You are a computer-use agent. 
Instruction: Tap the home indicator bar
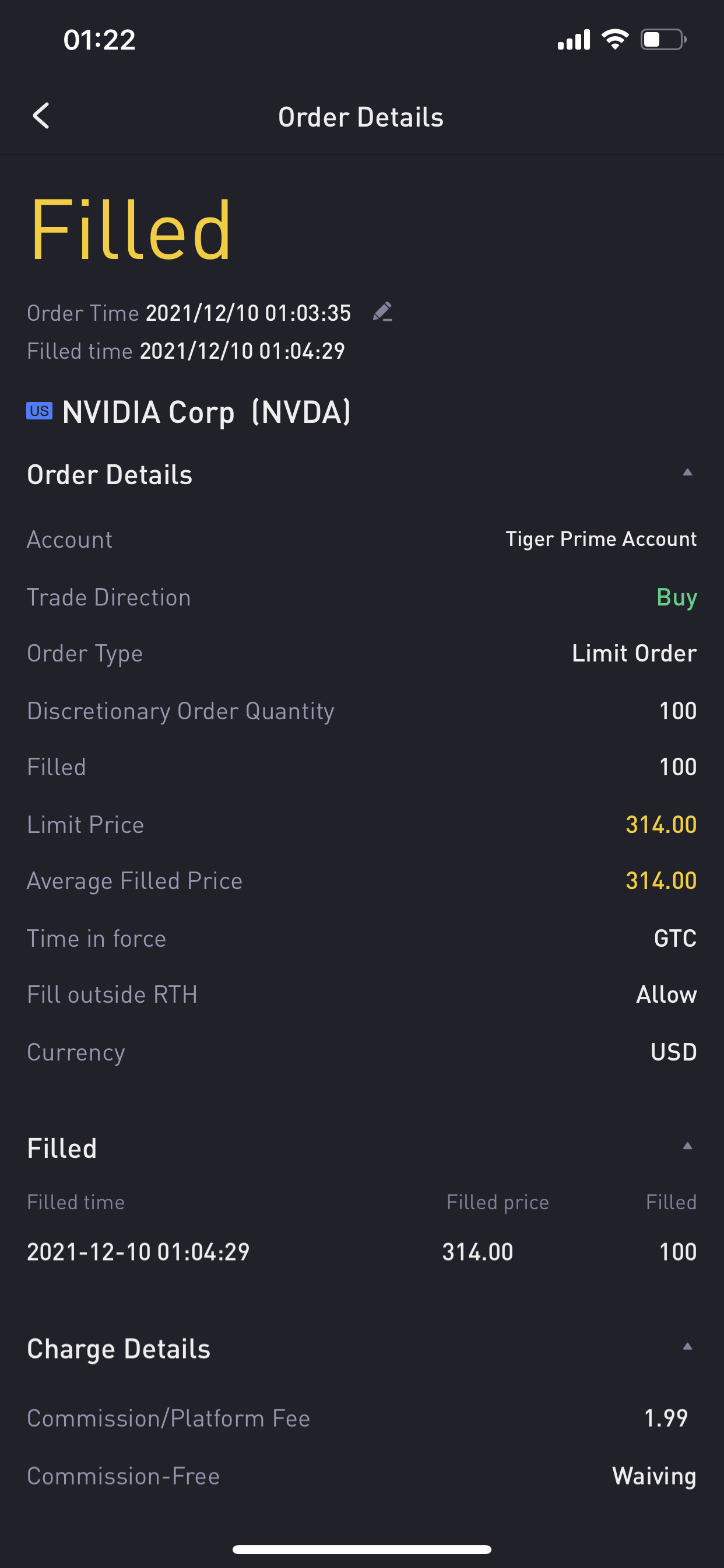click(362, 1549)
